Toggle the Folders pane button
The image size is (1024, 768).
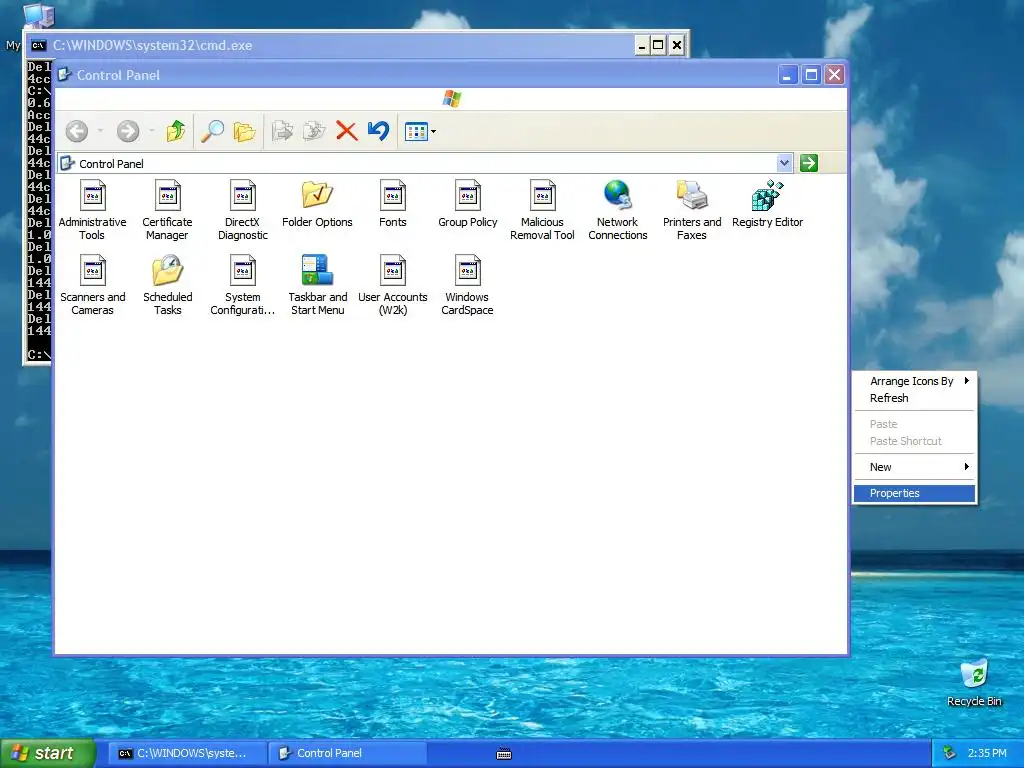coord(244,131)
